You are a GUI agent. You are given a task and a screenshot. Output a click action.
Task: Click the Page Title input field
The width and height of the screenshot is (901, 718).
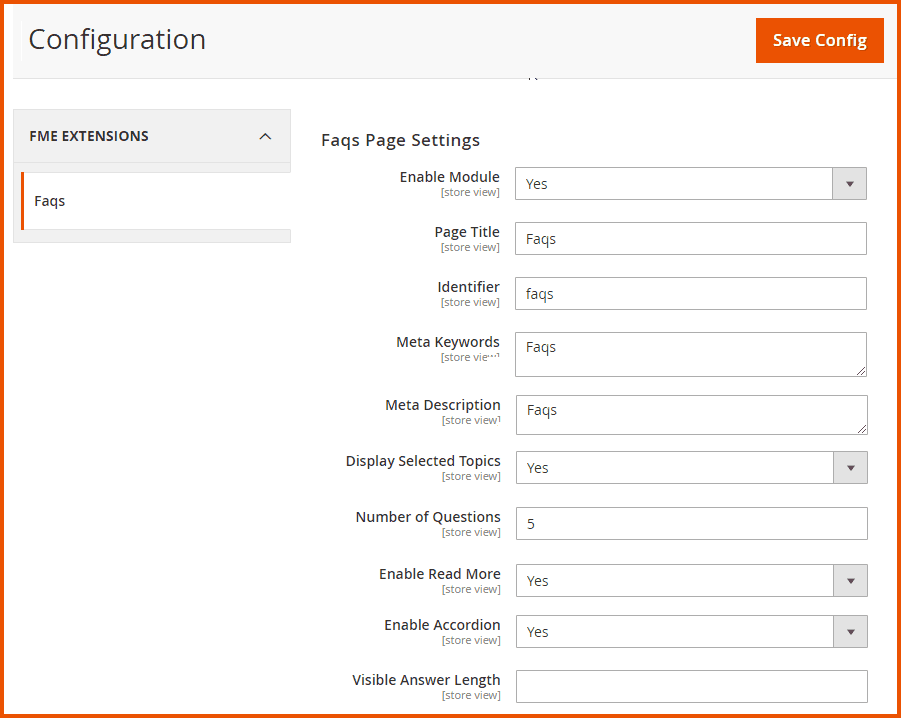[x=690, y=238]
